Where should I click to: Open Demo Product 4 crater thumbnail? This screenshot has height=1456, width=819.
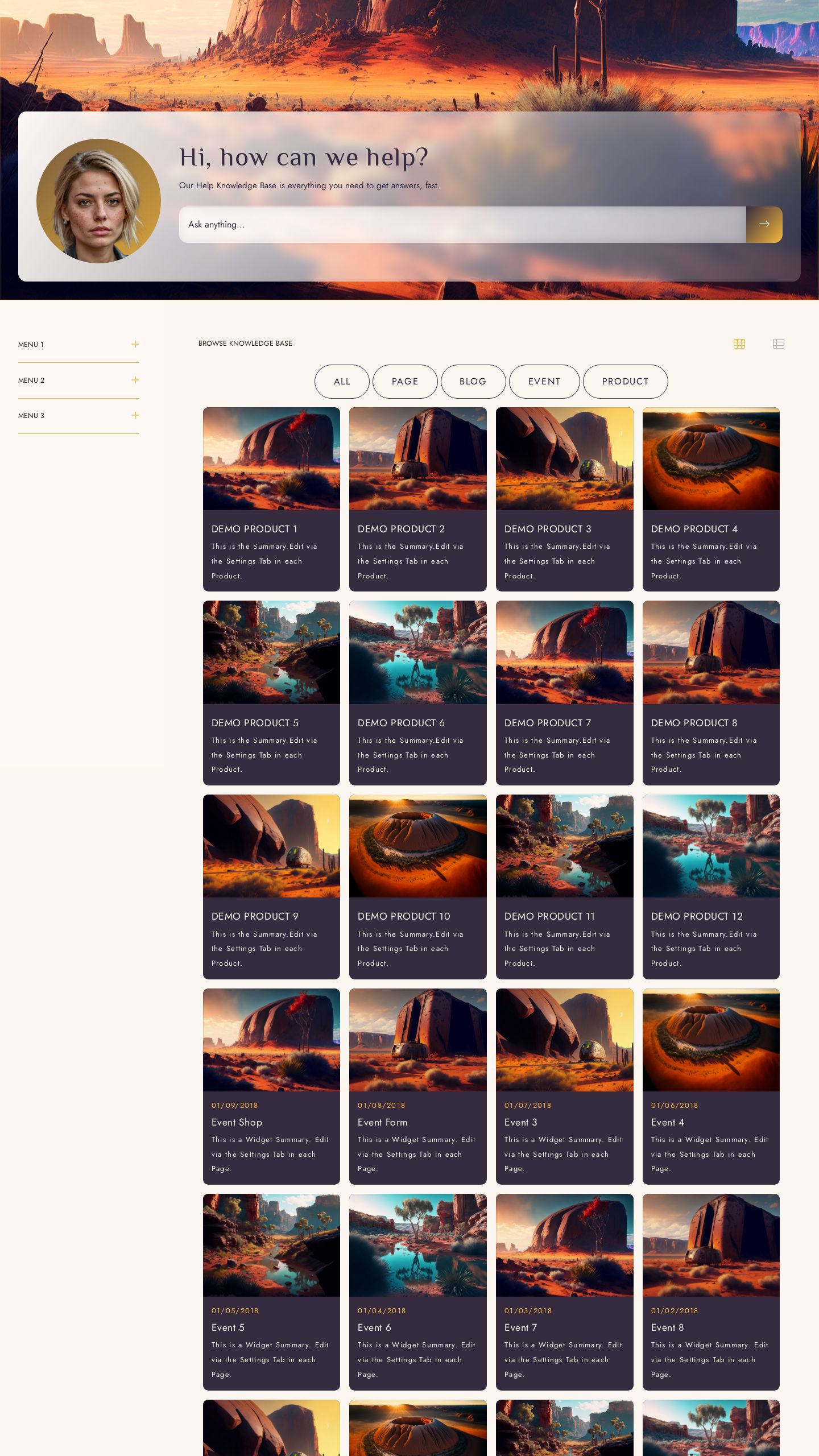pyautogui.click(x=711, y=458)
